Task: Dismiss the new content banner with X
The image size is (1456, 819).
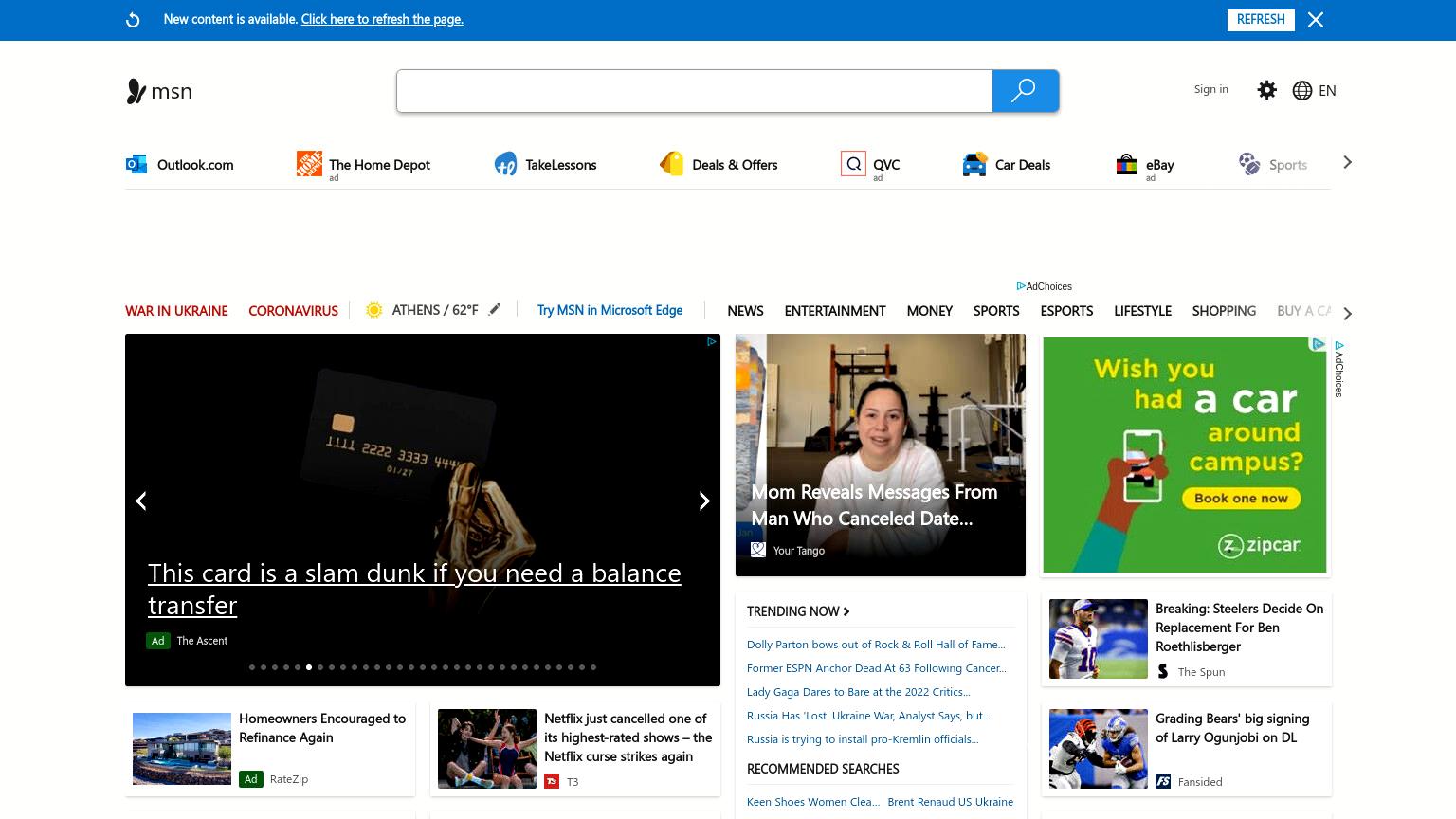Action: [1316, 20]
